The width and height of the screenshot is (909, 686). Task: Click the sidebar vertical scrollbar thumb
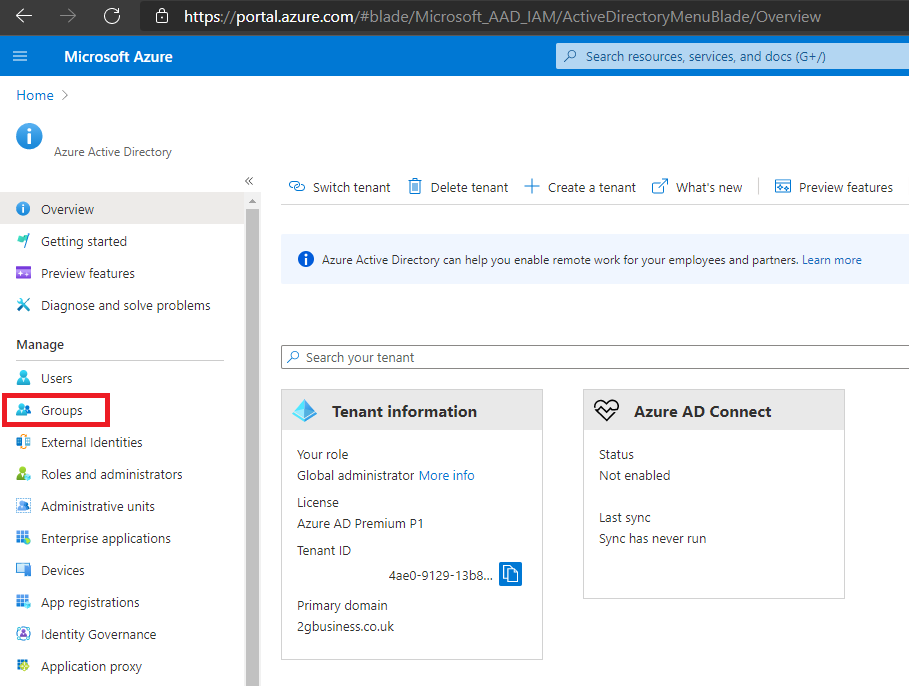[x=252, y=447]
